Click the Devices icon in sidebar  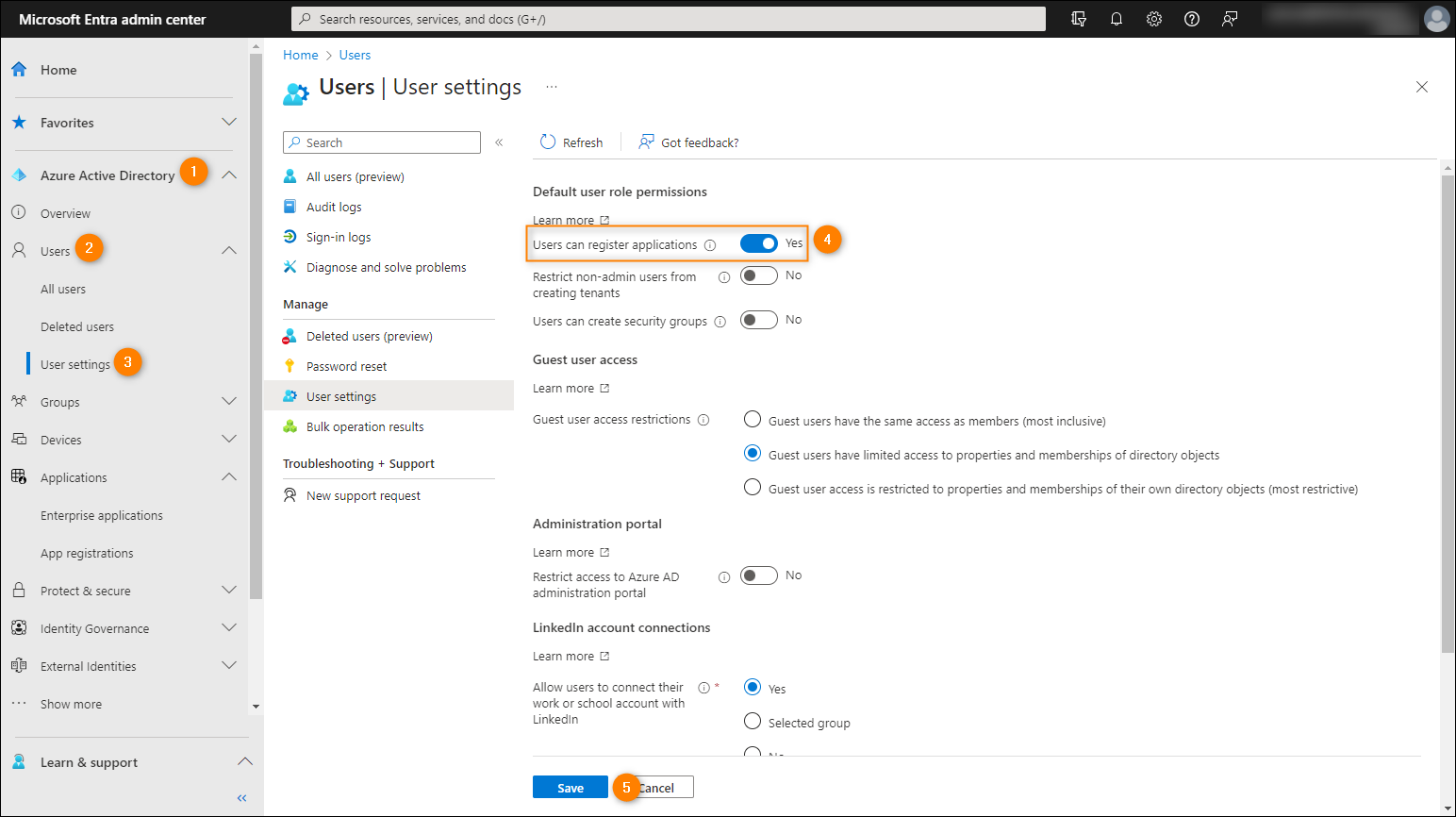click(19, 440)
